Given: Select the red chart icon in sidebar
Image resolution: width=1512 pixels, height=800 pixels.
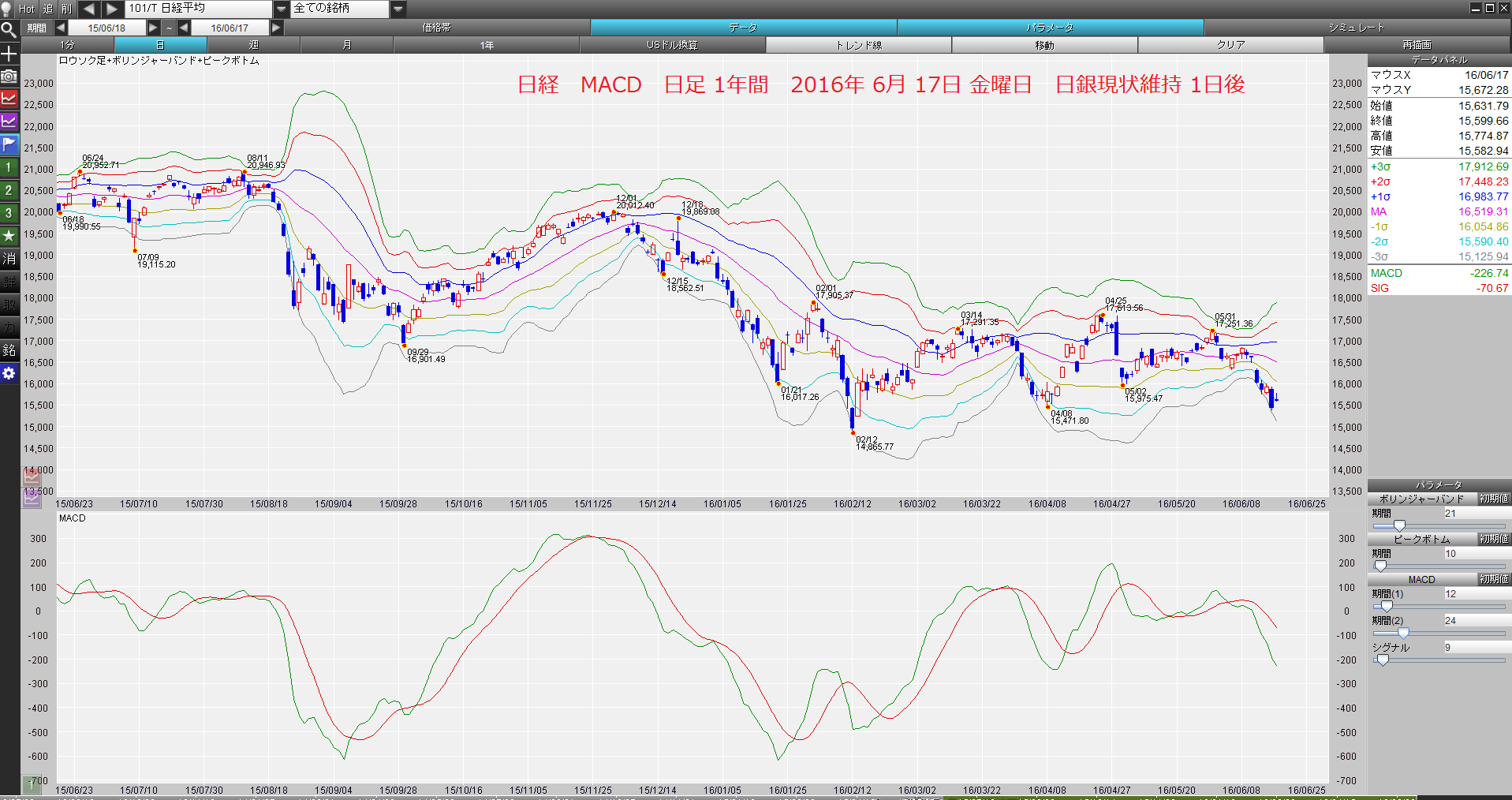Looking at the screenshot, I should point(9,99).
